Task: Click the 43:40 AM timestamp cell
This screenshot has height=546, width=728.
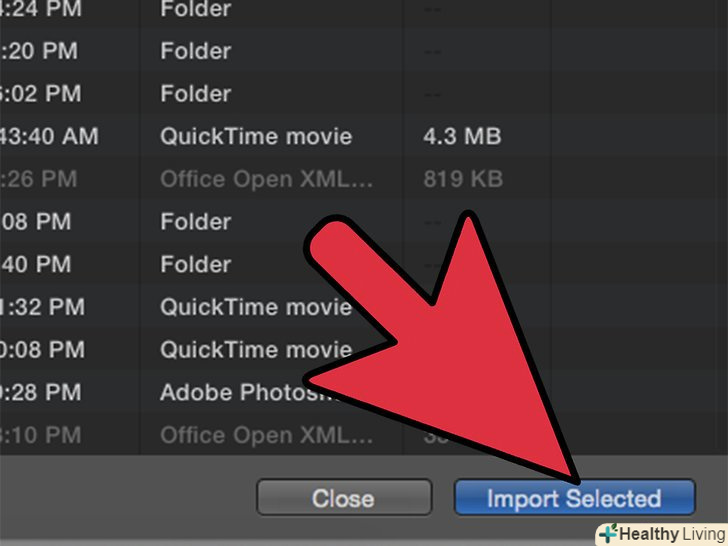Action: pos(50,137)
